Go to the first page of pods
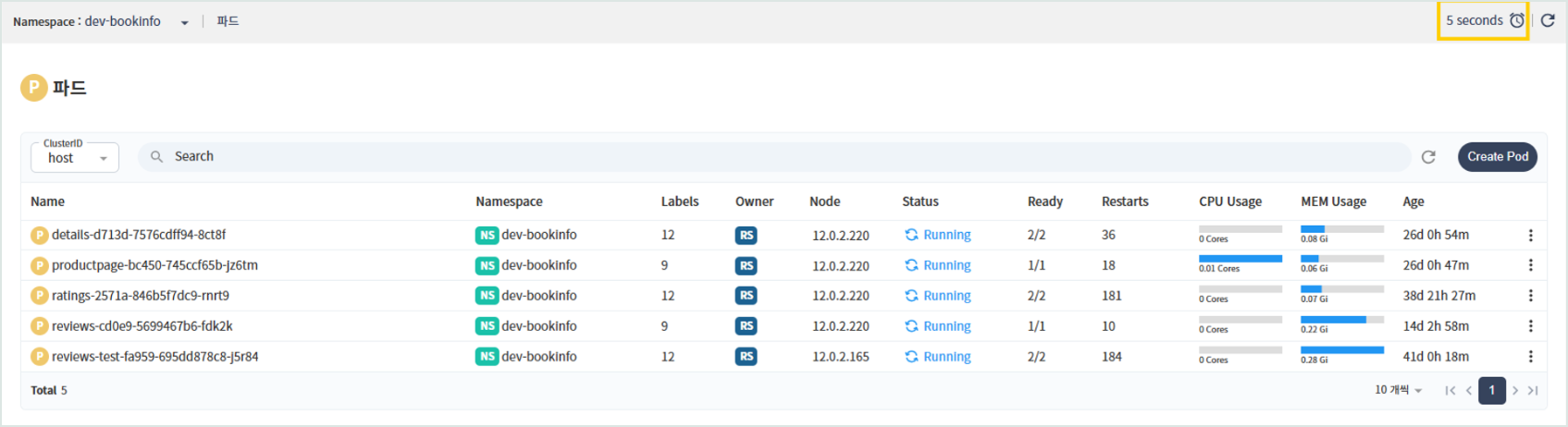 point(1450,391)
